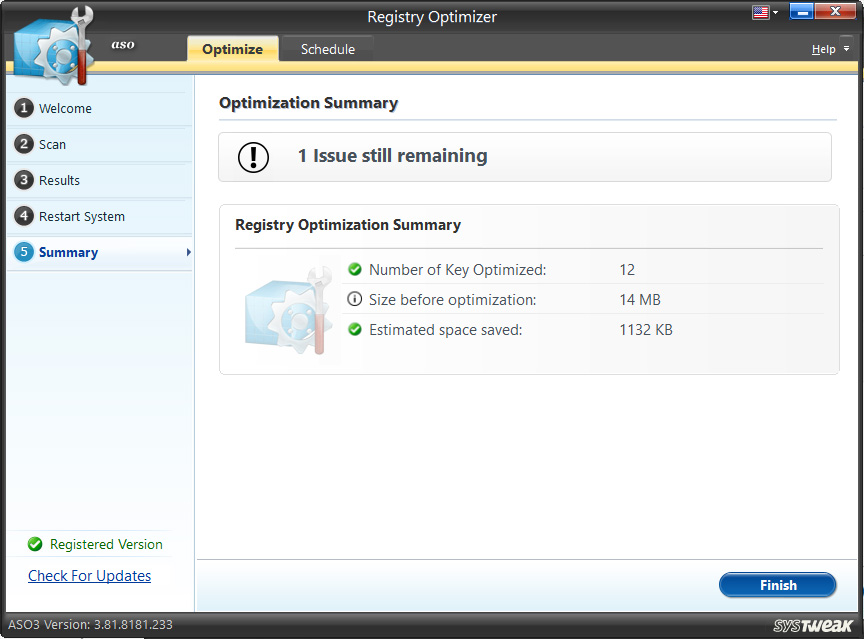Viewport: 864px width, 639px height.
Task: Select the Results step
Action: (x=55, y=180)
